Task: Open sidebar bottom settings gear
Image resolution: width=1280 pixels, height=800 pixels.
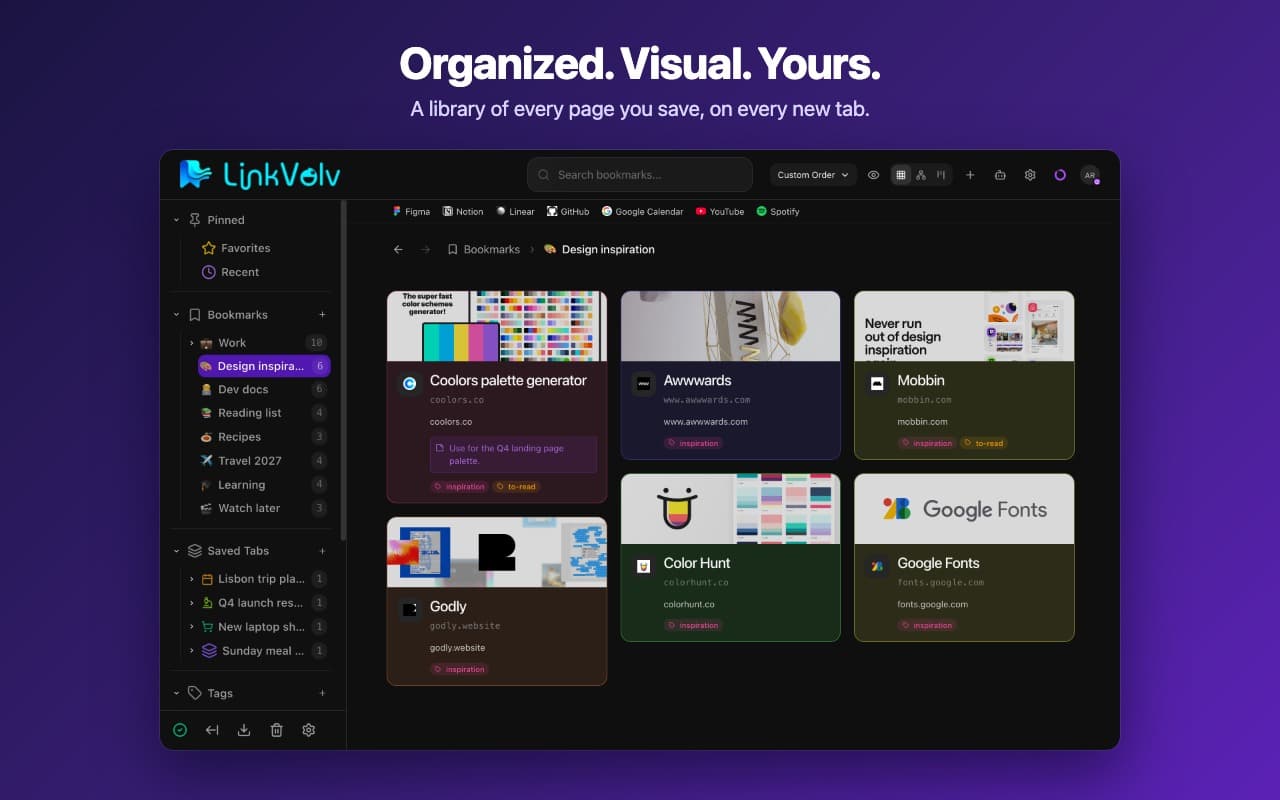Action: coord(309,730)
